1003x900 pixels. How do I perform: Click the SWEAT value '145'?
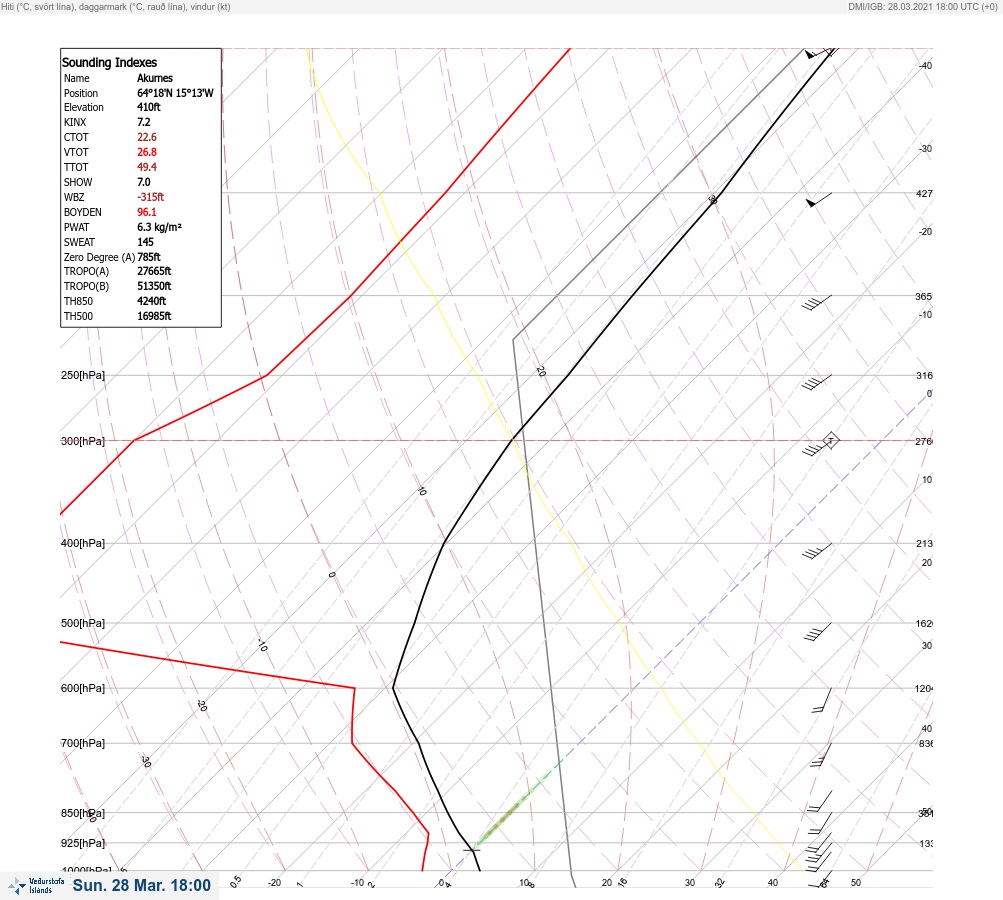tap(145, 242)
